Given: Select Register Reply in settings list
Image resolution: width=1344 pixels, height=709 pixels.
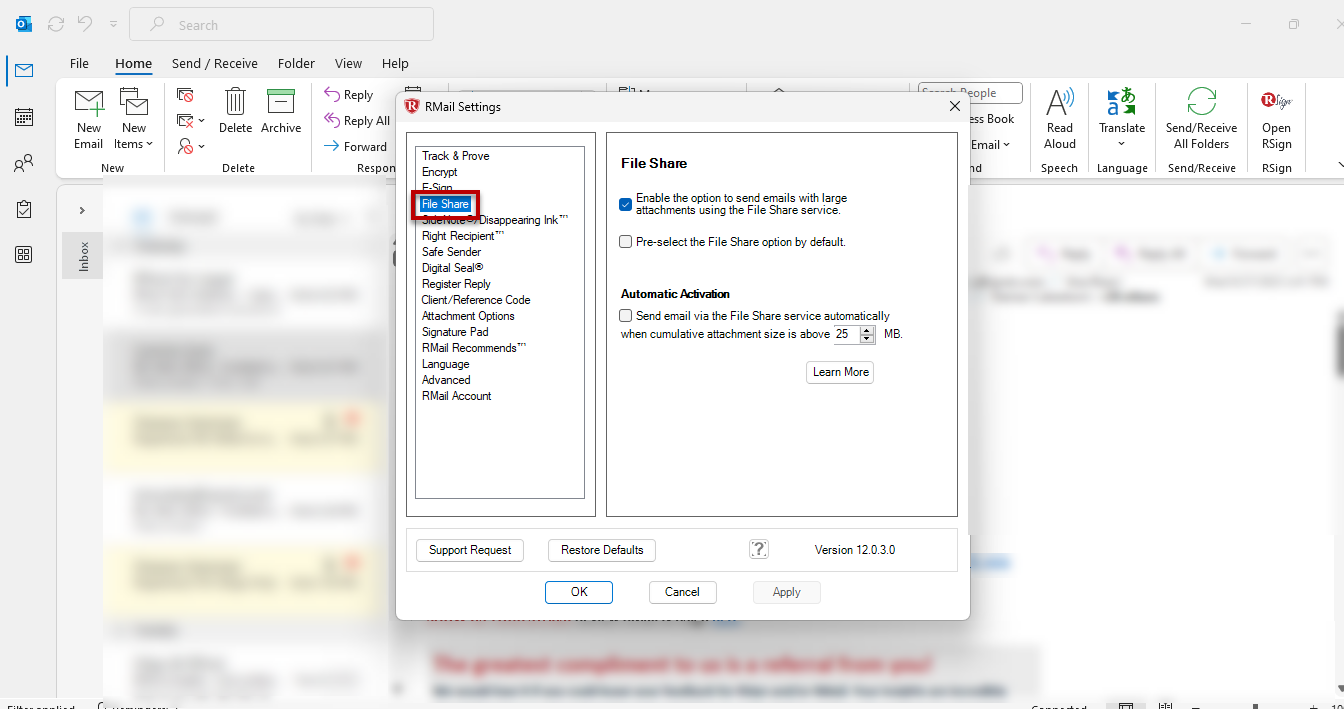Looking at the screenshot, I should pyautogui.click(x=456, y=284).
